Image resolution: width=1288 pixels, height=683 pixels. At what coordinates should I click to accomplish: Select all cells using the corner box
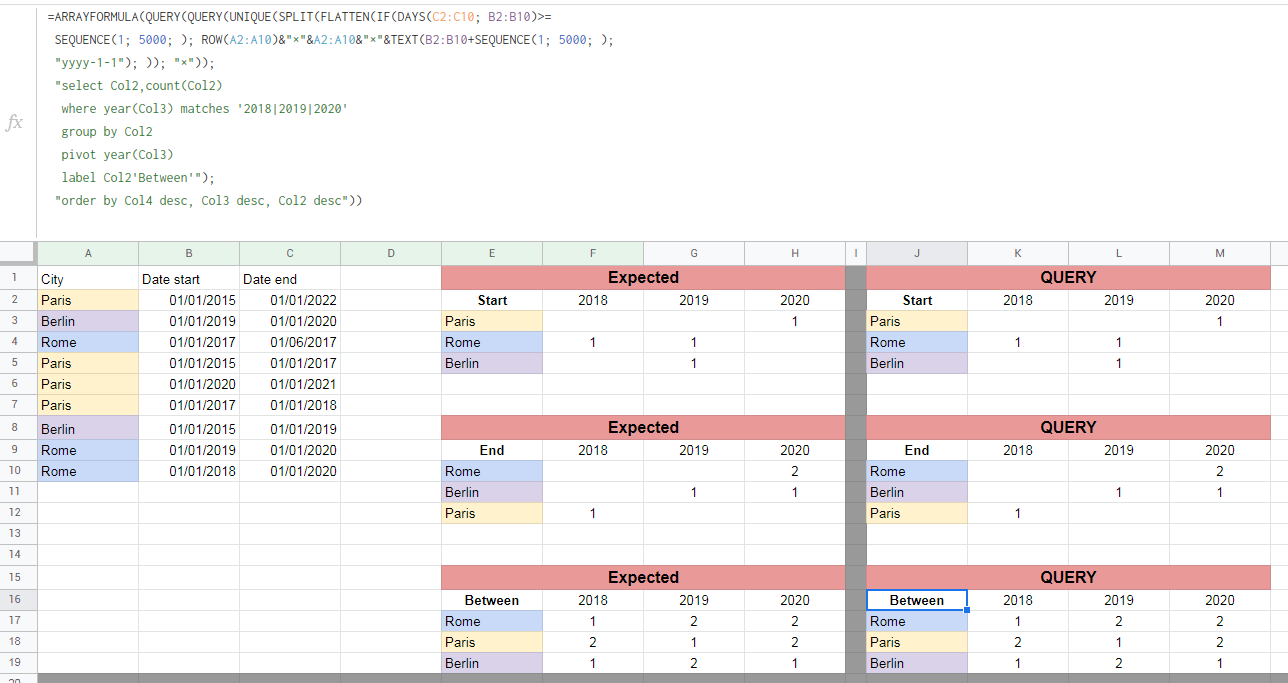pos(19,253)
